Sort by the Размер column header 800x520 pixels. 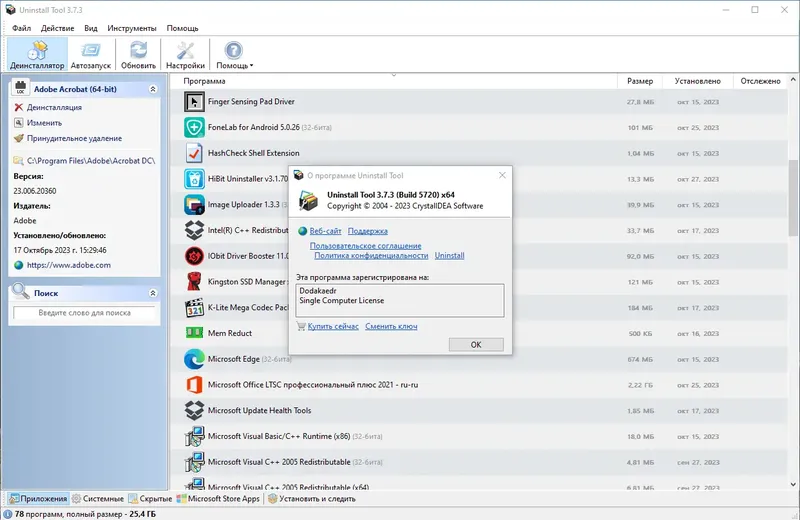point(640,81)
